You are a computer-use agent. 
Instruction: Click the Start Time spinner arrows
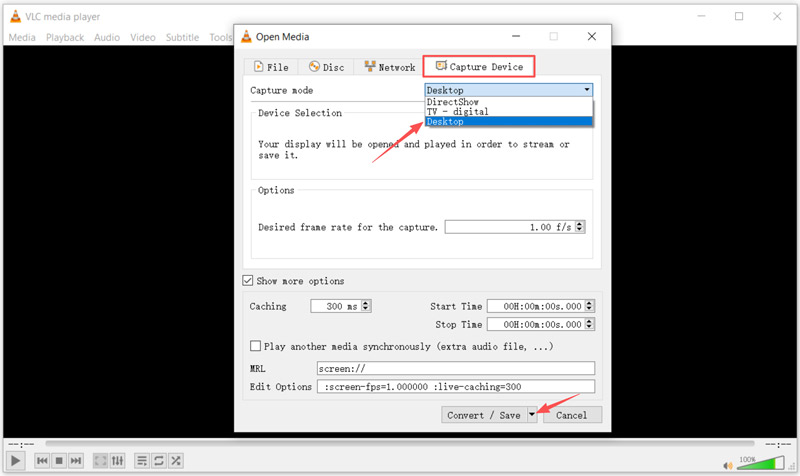[x=589, y=306]
